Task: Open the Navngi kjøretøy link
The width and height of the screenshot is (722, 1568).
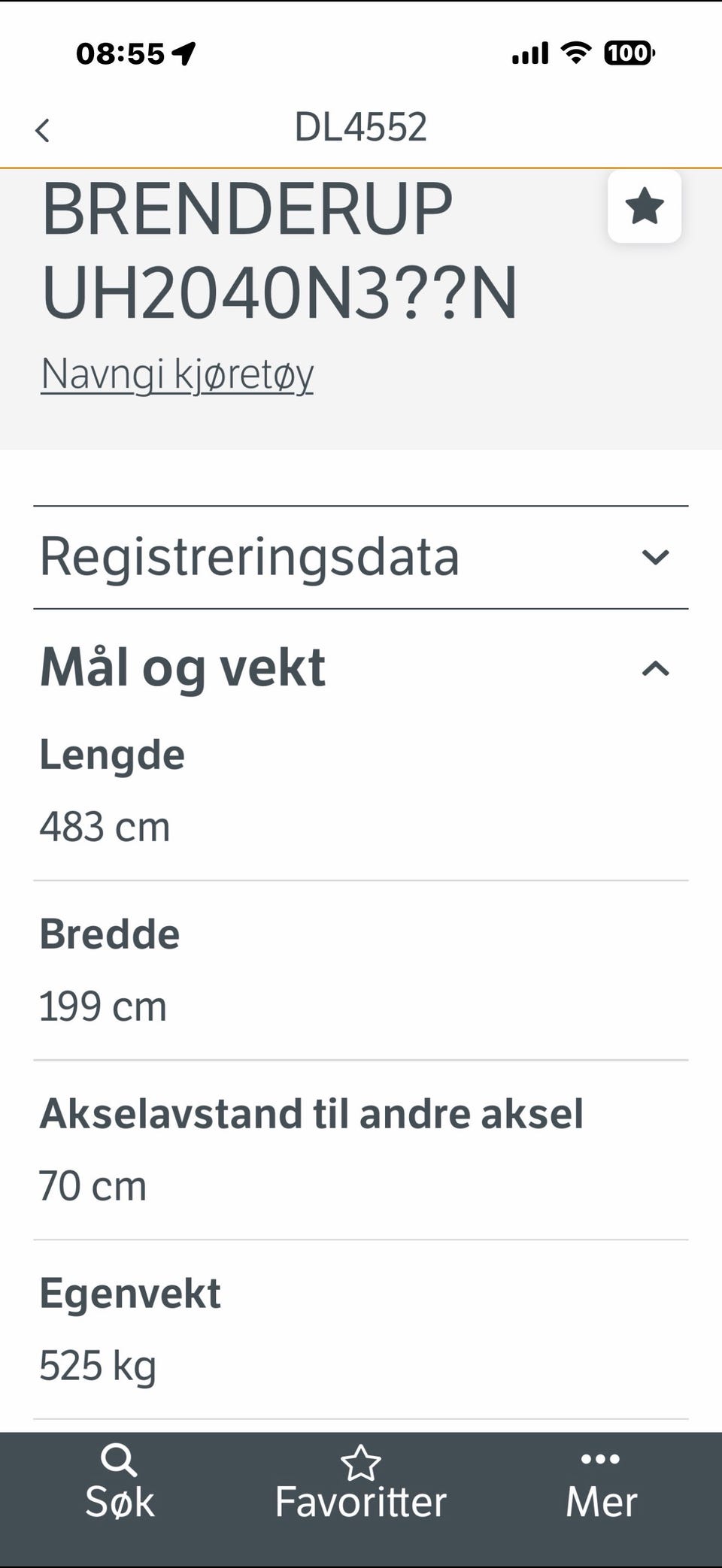Action: coord(177,374)
